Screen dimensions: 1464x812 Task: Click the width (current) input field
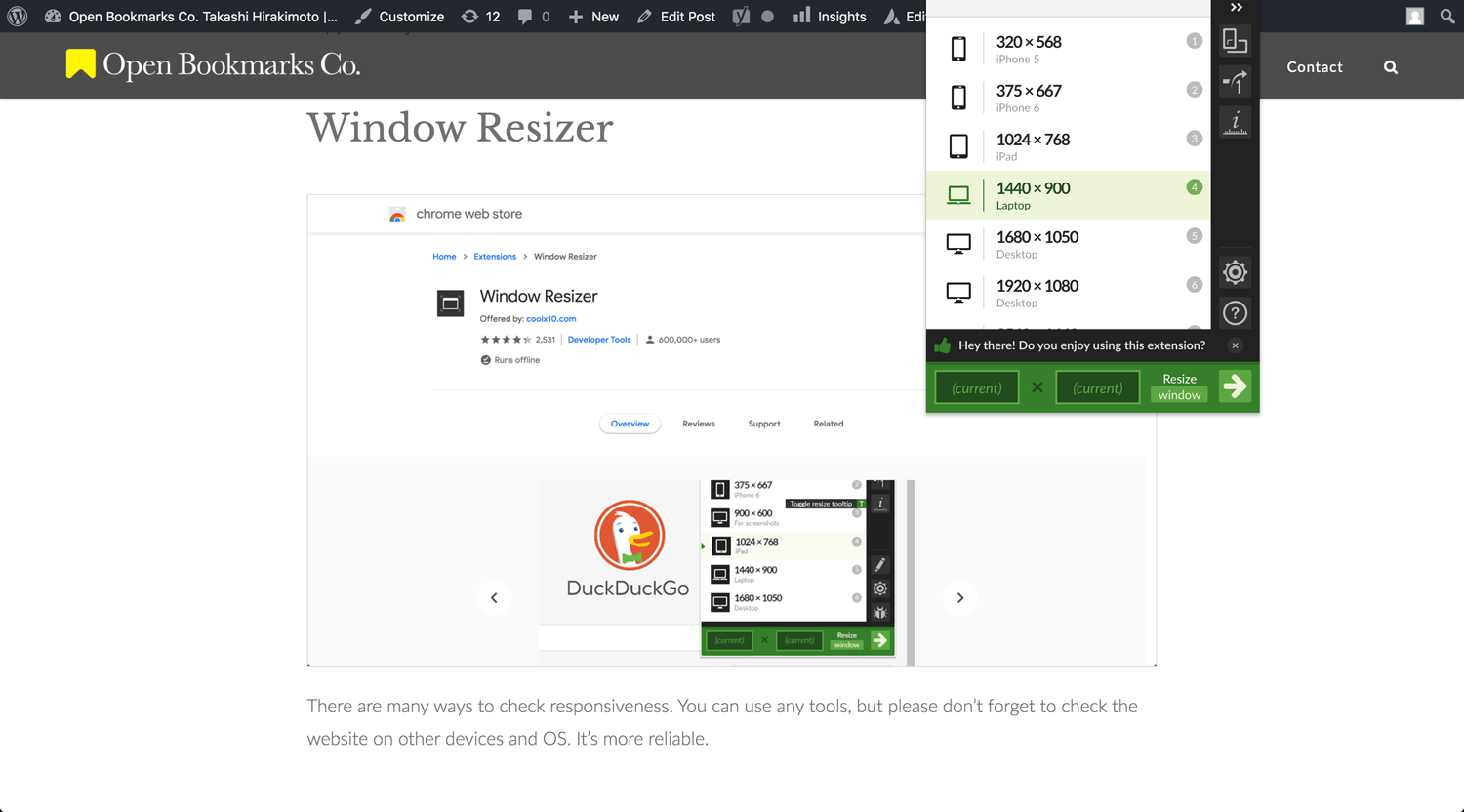pos(977,387)
